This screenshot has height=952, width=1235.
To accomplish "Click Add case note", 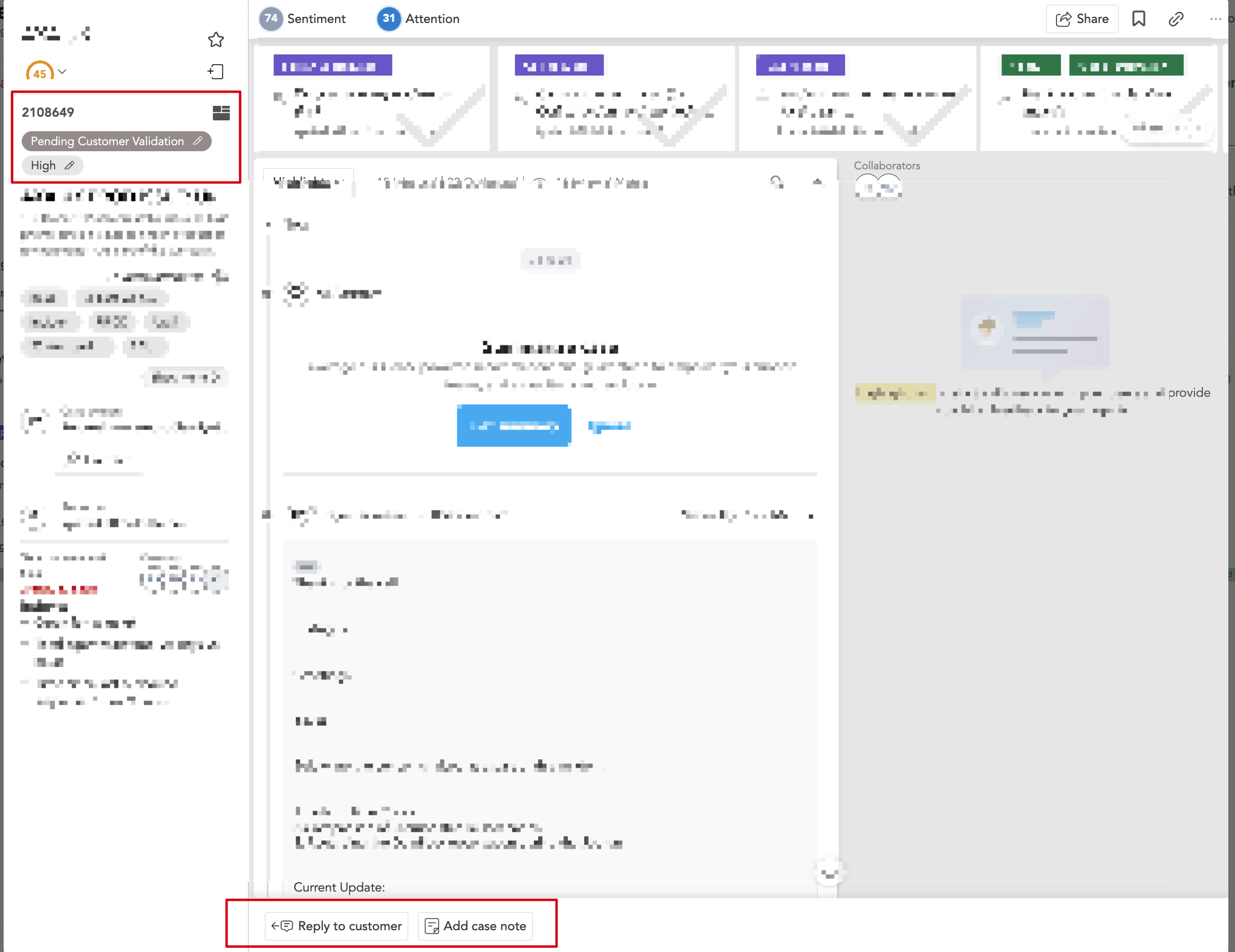I will point(475,926).
